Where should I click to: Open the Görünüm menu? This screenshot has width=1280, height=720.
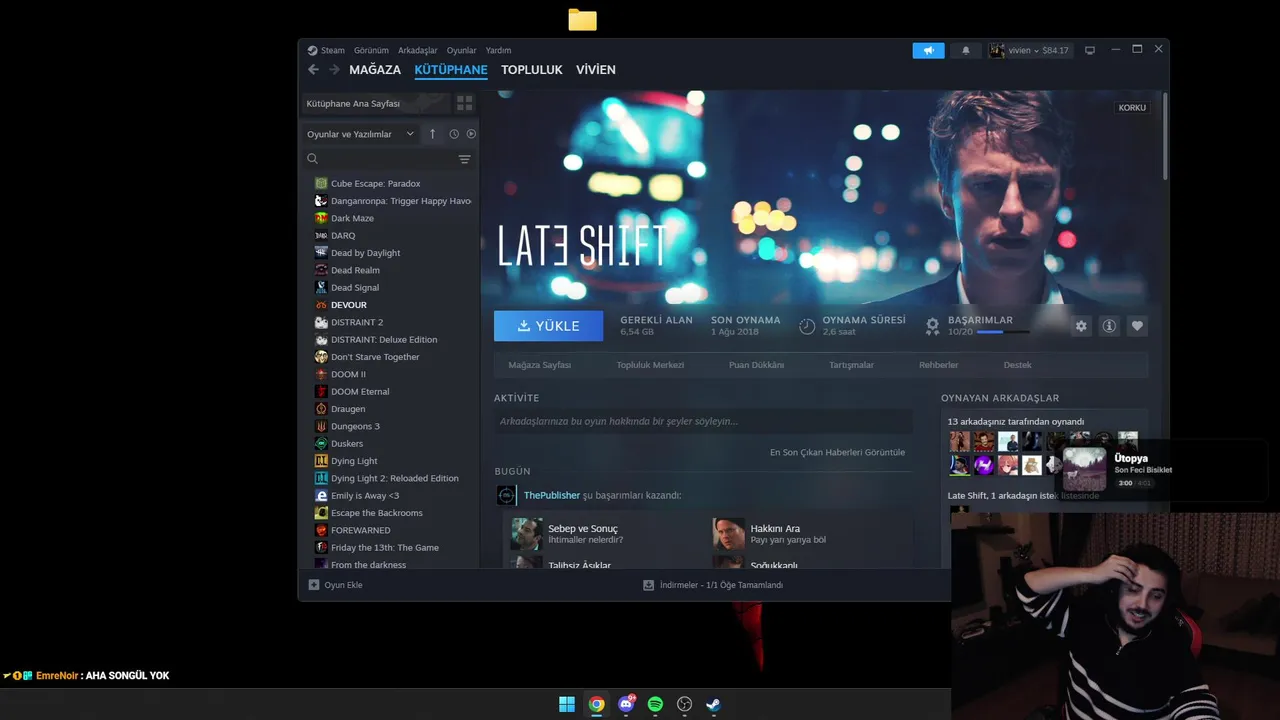(371, 50)
